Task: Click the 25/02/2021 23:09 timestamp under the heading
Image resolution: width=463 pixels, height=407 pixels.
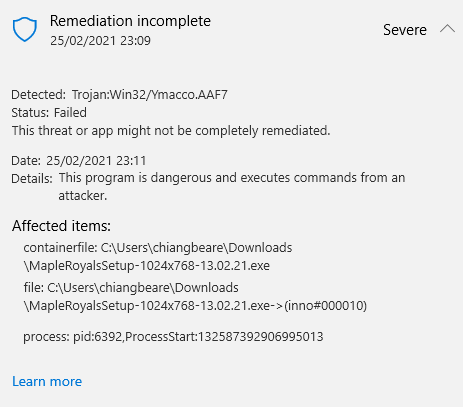Action: click(100, 41)
